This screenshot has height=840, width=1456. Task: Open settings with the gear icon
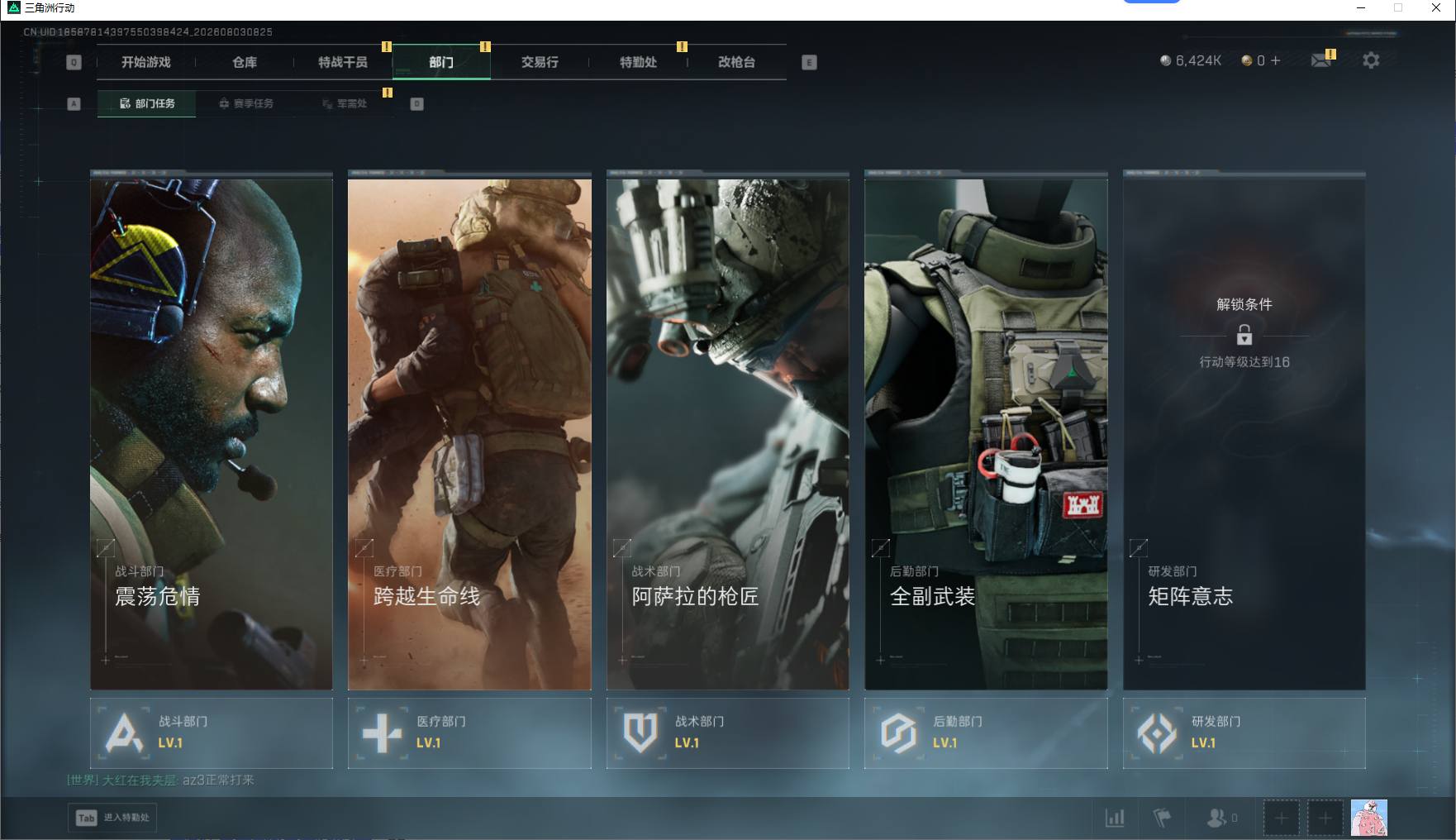point(1371,60)
